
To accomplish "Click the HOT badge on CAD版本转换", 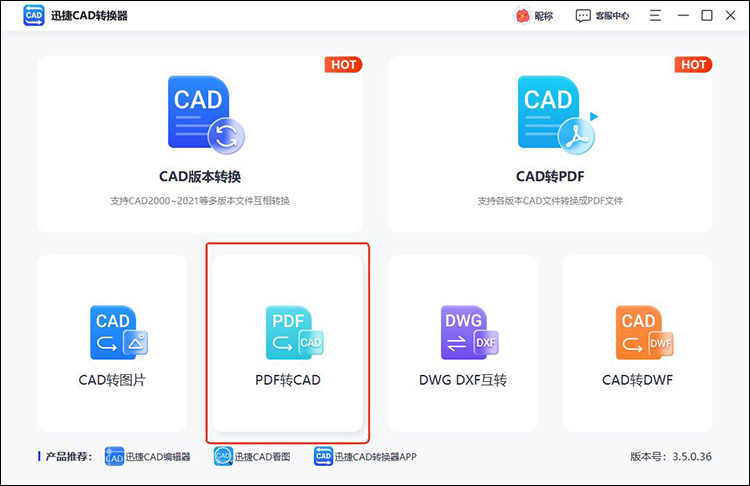I will [x=343, y=65].
